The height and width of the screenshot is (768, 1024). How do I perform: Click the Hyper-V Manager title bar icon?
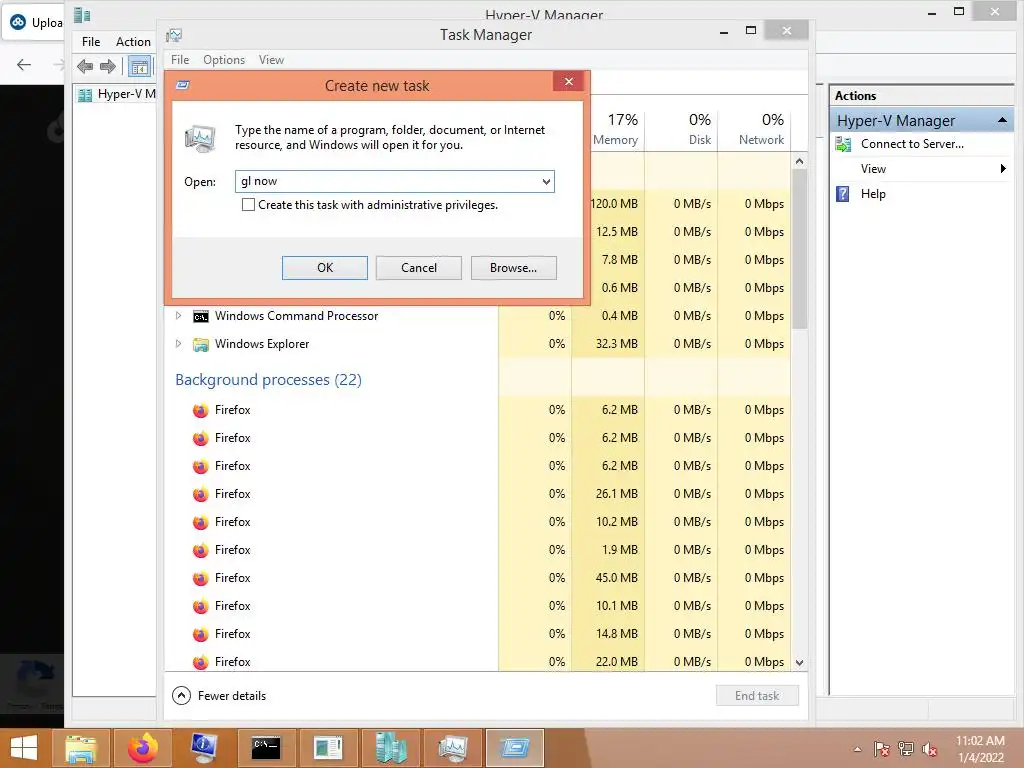(x=82, y=14)
